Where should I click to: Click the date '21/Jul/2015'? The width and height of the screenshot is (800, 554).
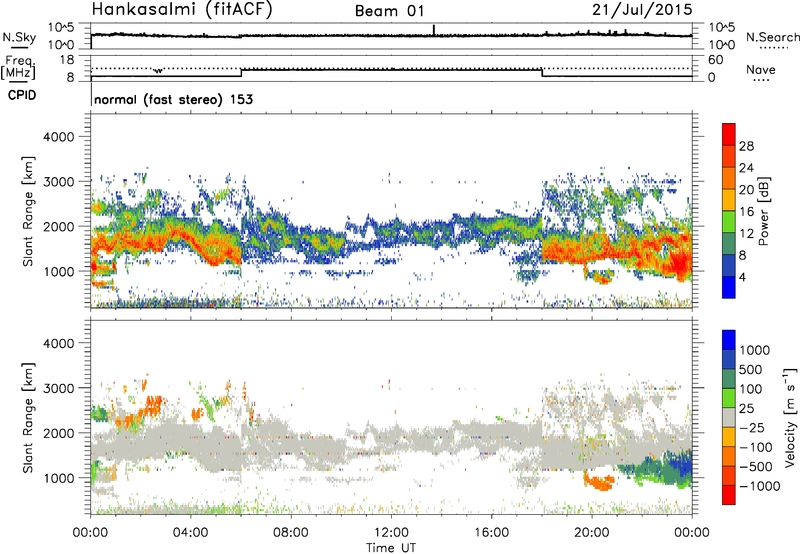tap(642, 10)
